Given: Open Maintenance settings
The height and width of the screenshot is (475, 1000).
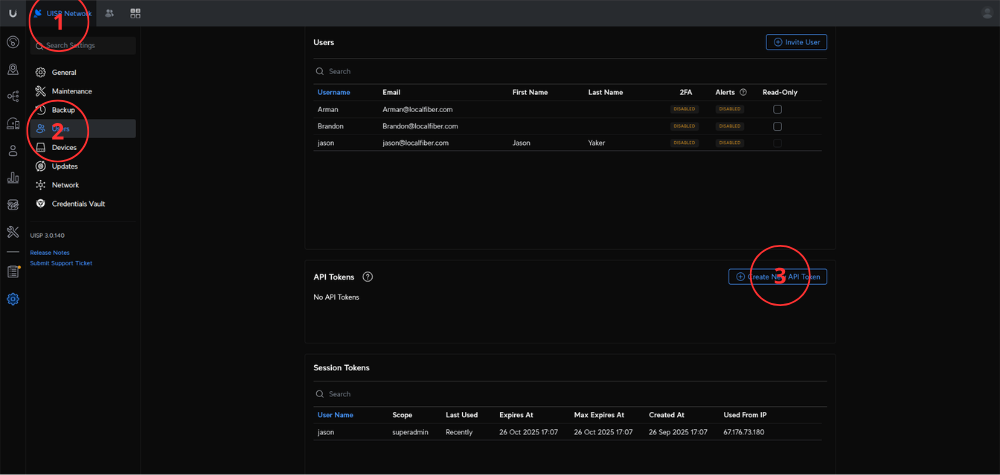Looking at the screenshot, I should coord(83,91).
